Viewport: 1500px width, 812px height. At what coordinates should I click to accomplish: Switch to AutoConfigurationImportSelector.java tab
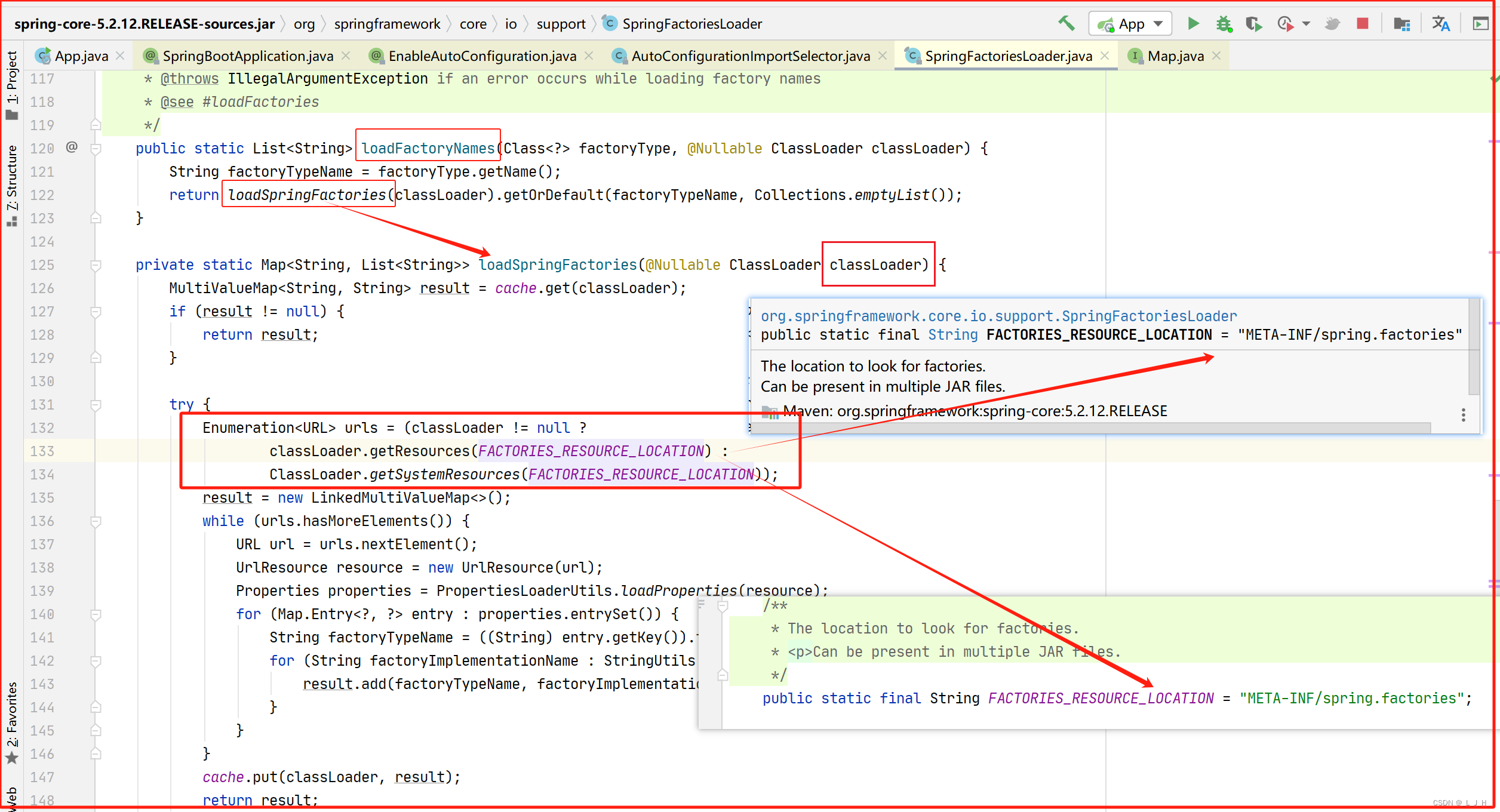click(x=750, y=56)
